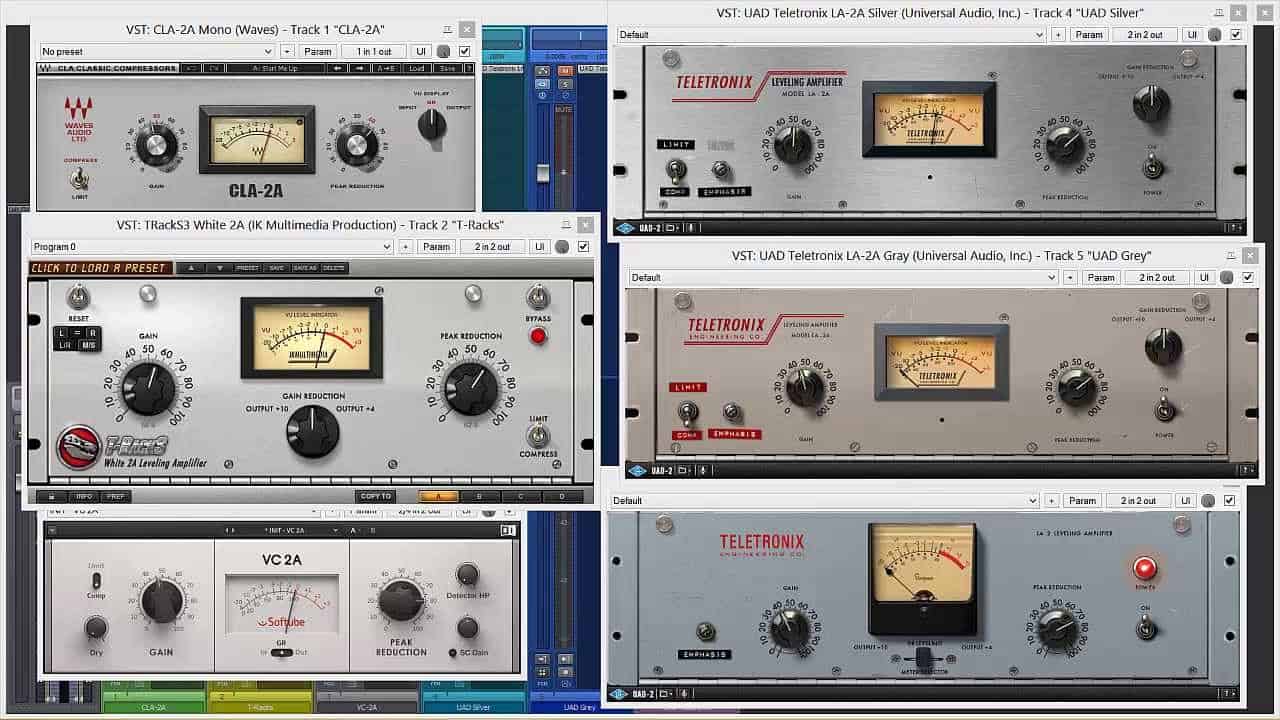Click COPY TO in T-Racks footer
1280x720 pixels.
click(376, 496)
